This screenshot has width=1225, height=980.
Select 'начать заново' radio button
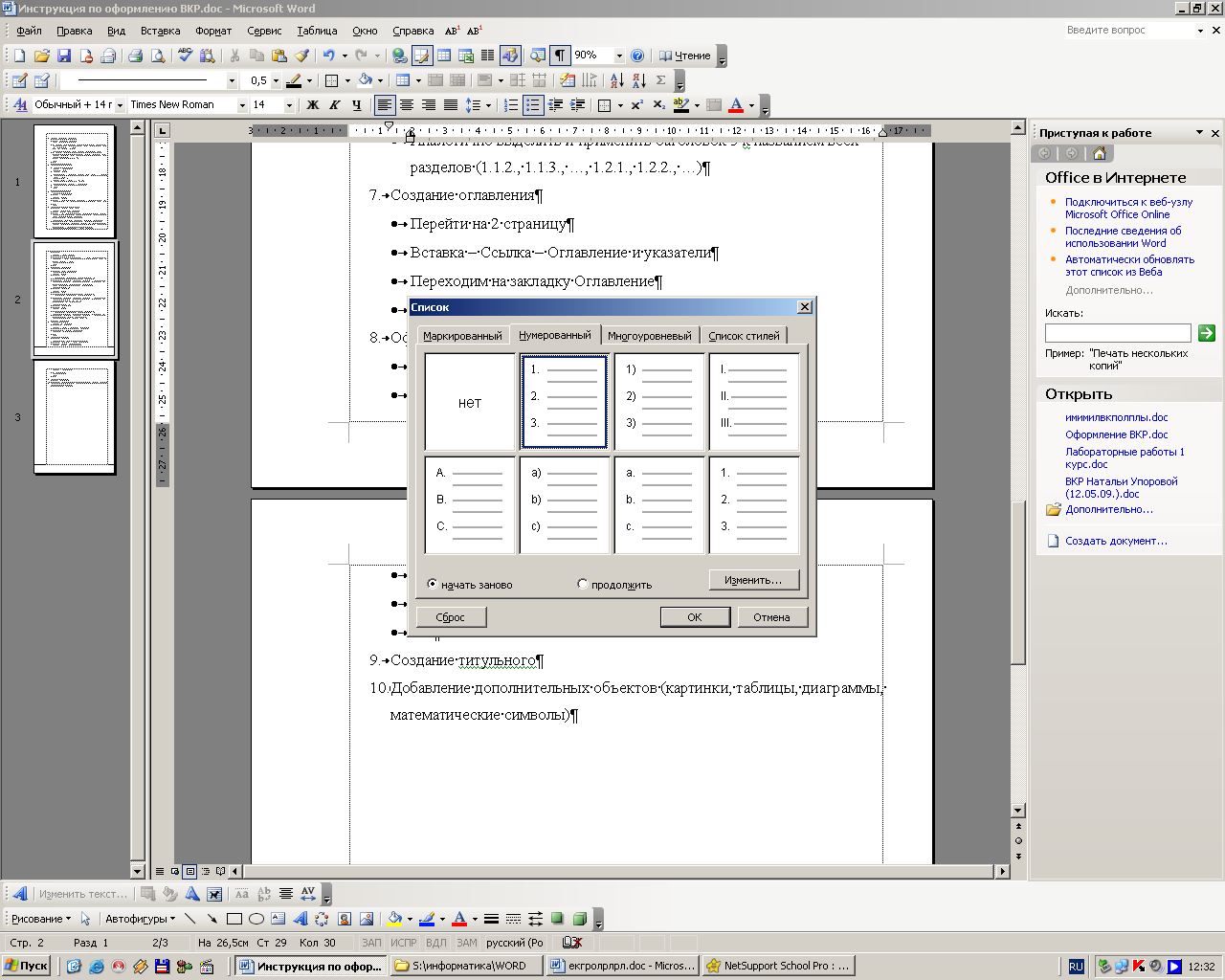(433, 584)
